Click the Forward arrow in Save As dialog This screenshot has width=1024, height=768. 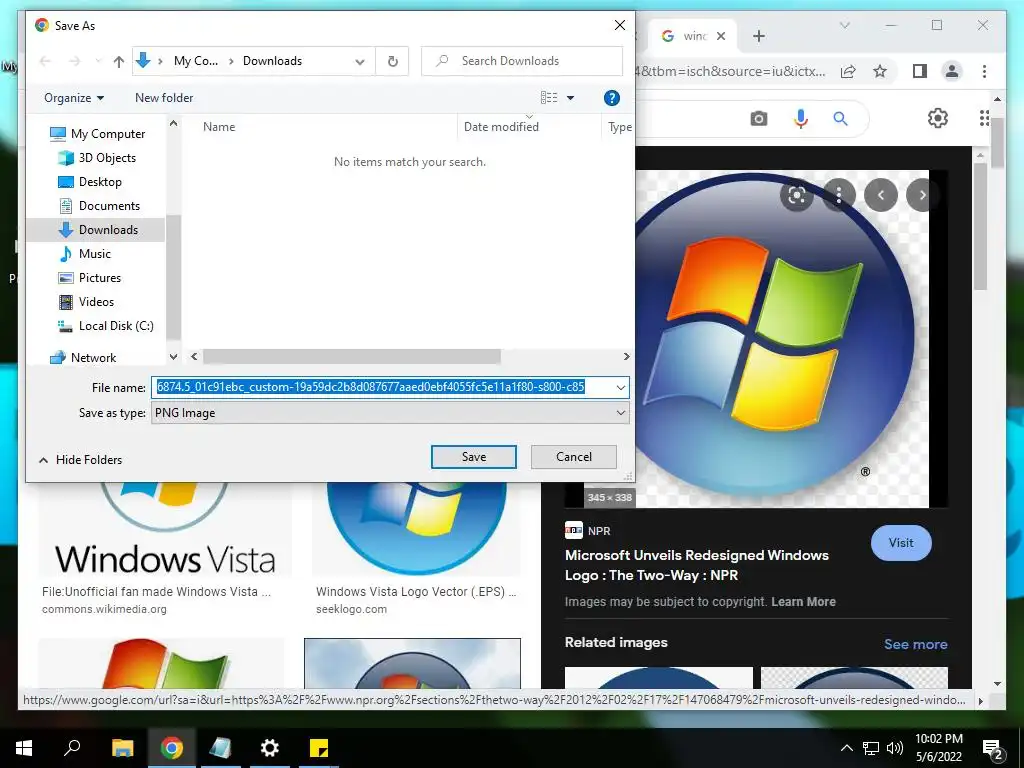[74, 61]
